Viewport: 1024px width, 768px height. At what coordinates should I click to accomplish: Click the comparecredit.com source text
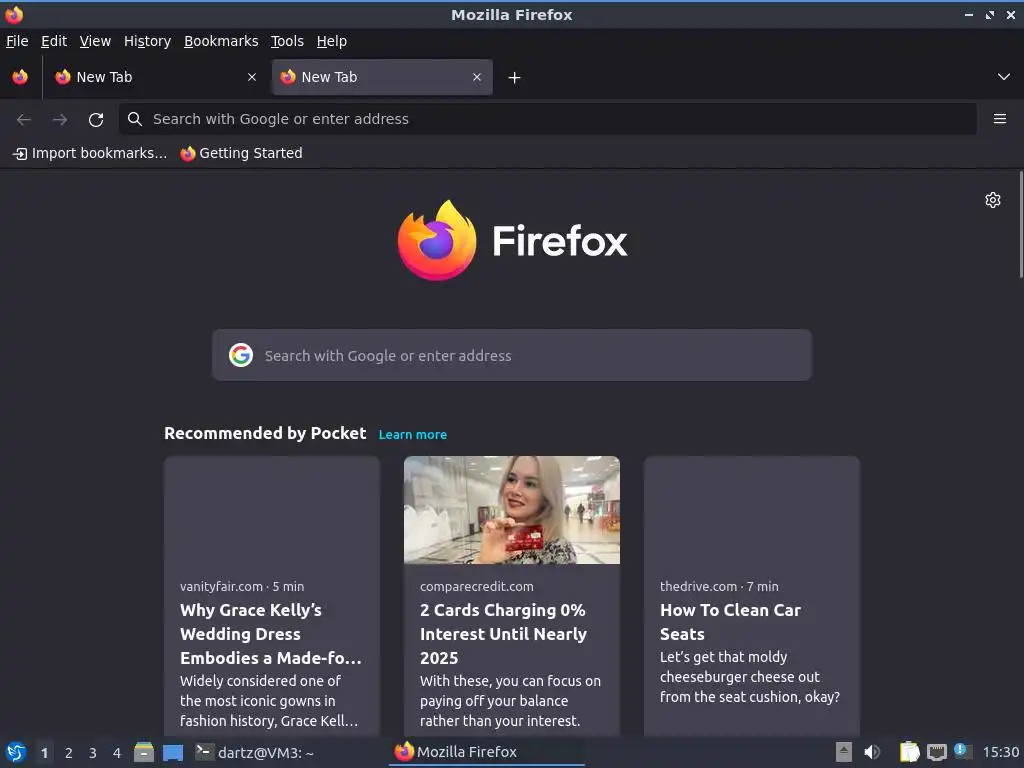tap(477, 586)
